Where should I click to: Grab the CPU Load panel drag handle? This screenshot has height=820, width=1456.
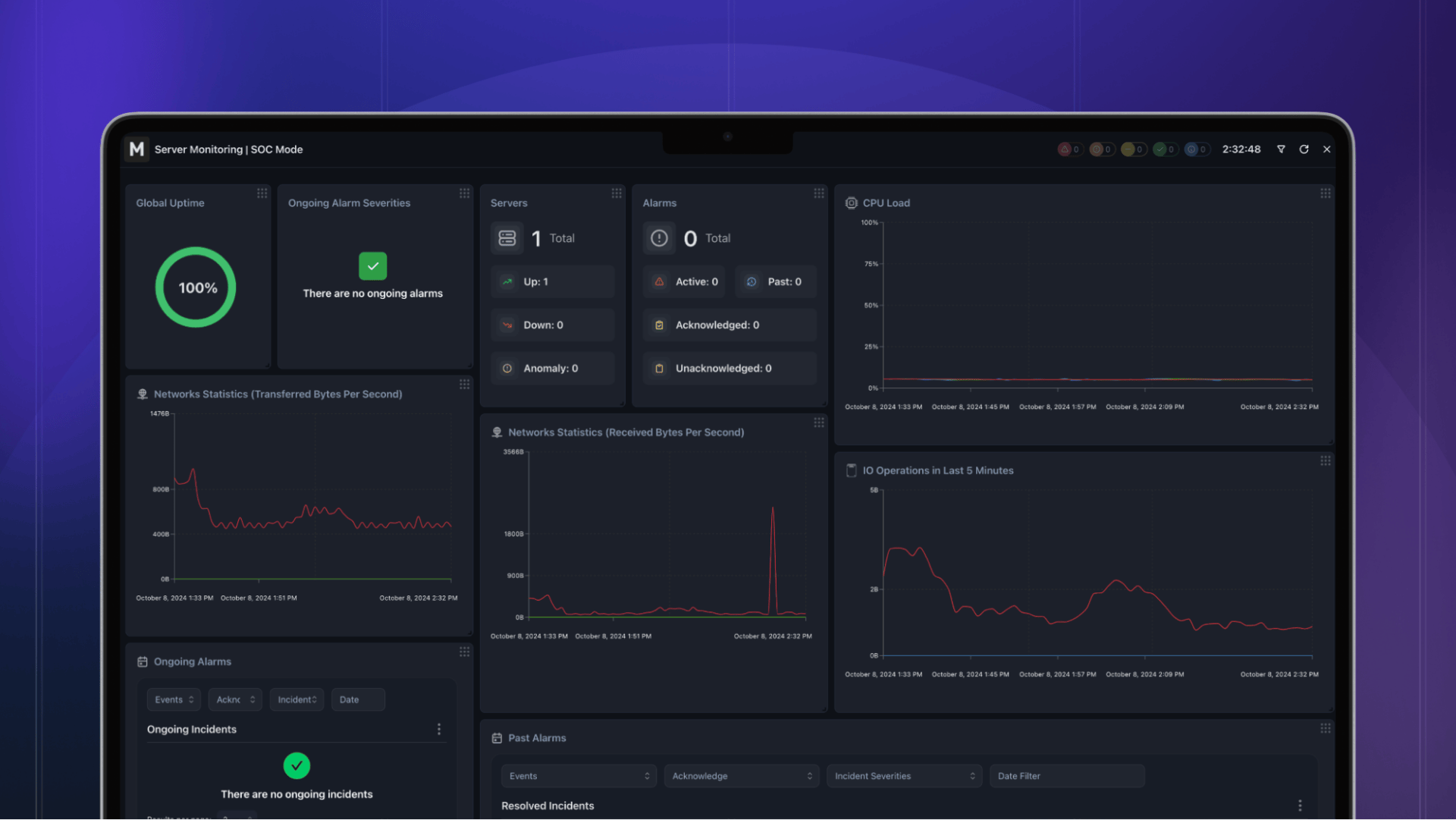click(1325, 193)
